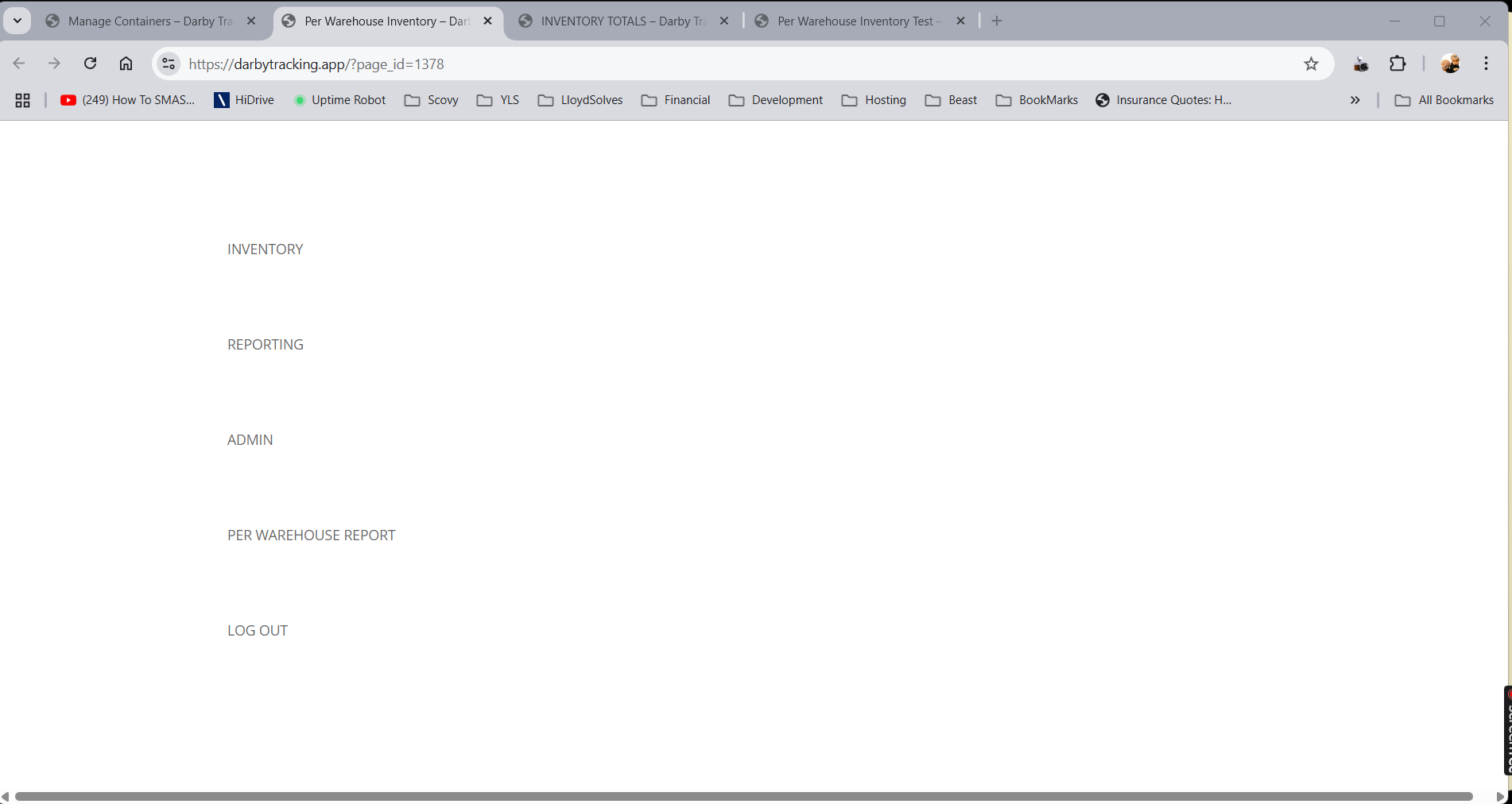Click the horizontal scrollbar thumb
The image size is (1512, 804).
point(743,796)
